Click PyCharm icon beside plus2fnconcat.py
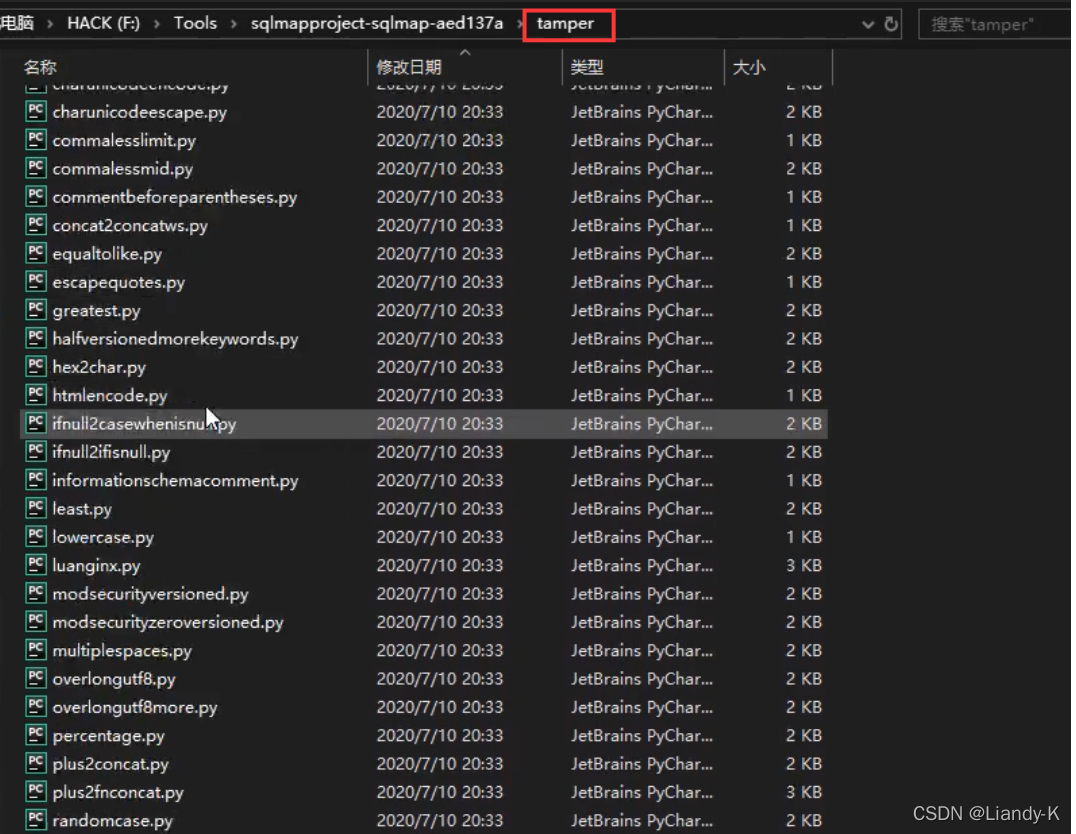Screen dimensions: 1076x834 [x=35, y=791]
